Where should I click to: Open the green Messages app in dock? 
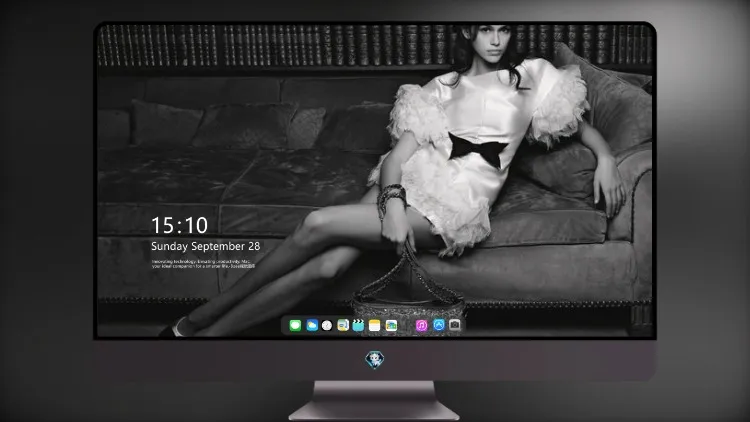pyautogui.click(x=295, y=325)
